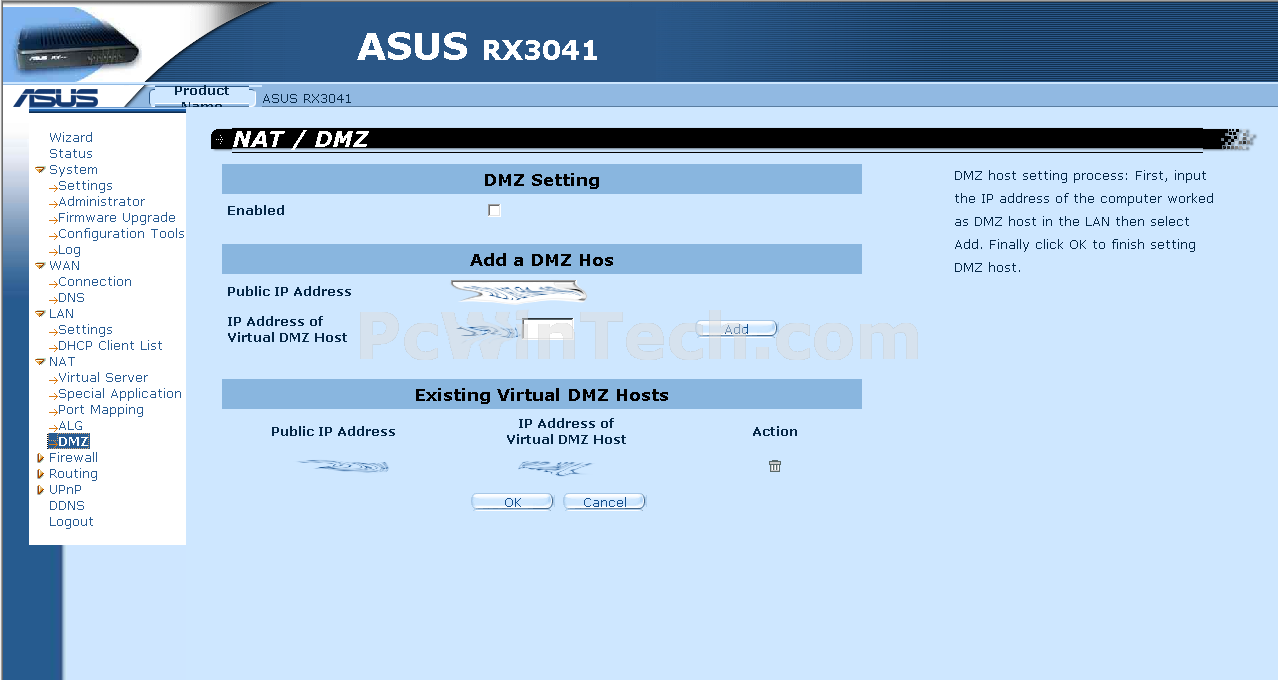Click the Product Name tab
Image resolution: width=1278 pixels, height=680 pixels.
click(201, 97)
